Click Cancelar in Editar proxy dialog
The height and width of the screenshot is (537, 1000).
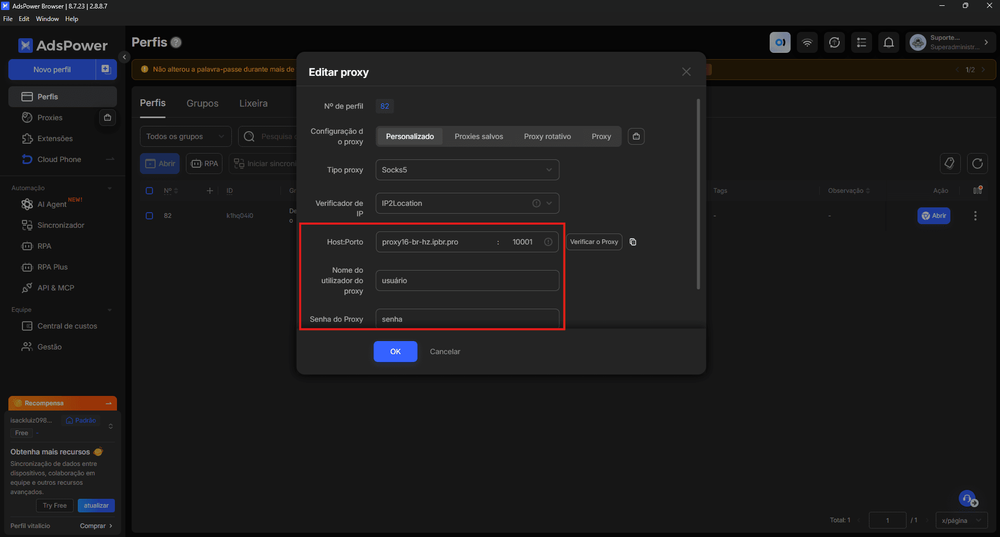[445, 351]
